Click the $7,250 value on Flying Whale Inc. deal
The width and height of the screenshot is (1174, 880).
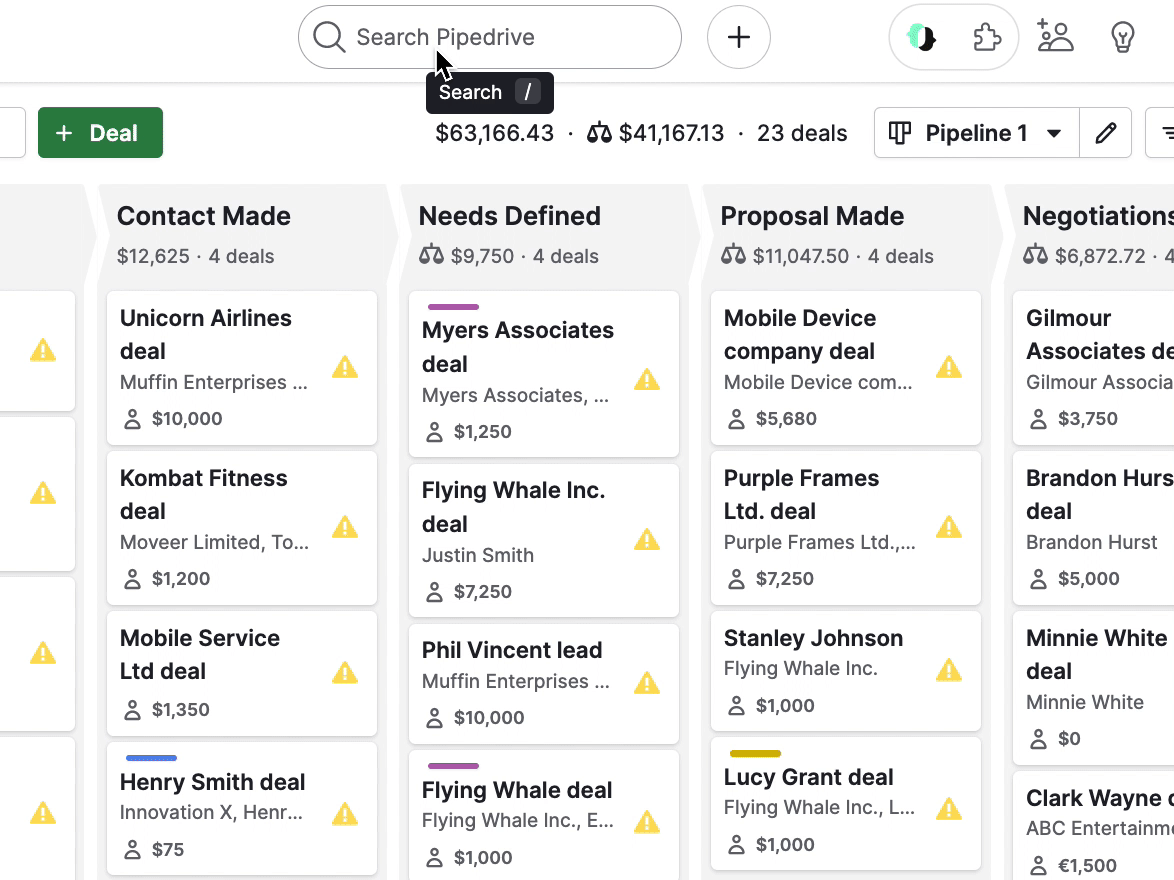click(483, 592)
